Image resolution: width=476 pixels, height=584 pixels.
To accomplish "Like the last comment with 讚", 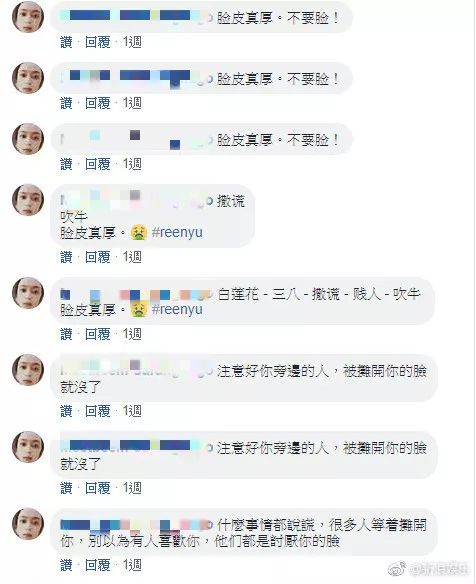I will pyautogui.click(x=66, y=565).
